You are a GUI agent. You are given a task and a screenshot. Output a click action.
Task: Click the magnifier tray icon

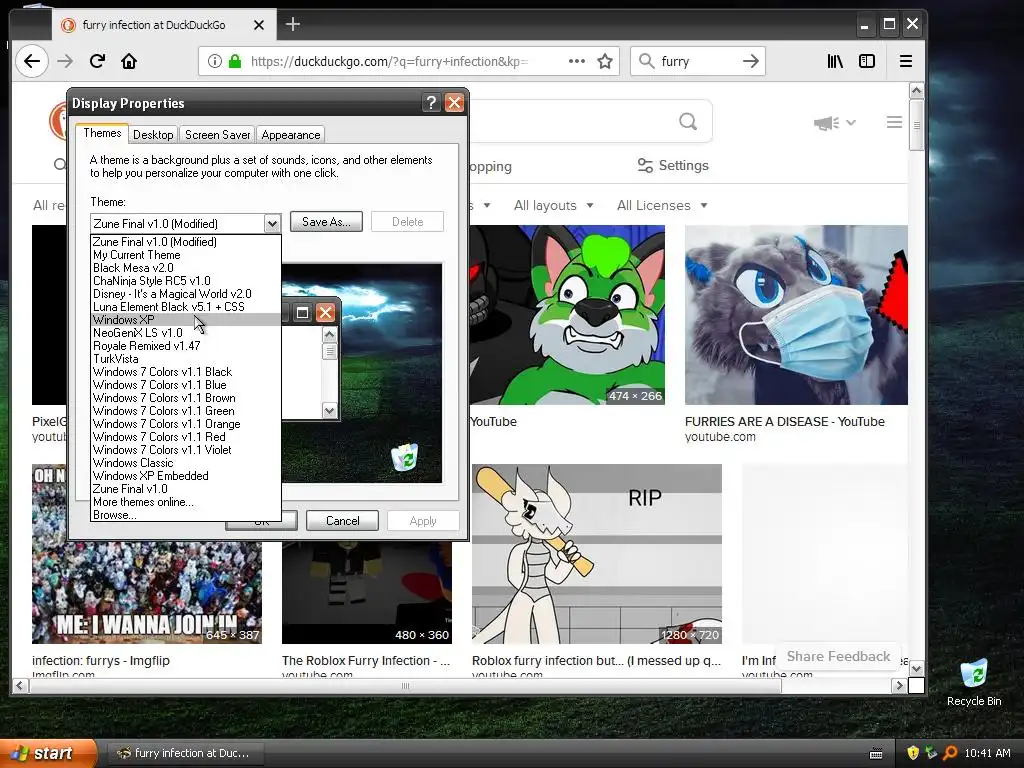tap(950, 753)
